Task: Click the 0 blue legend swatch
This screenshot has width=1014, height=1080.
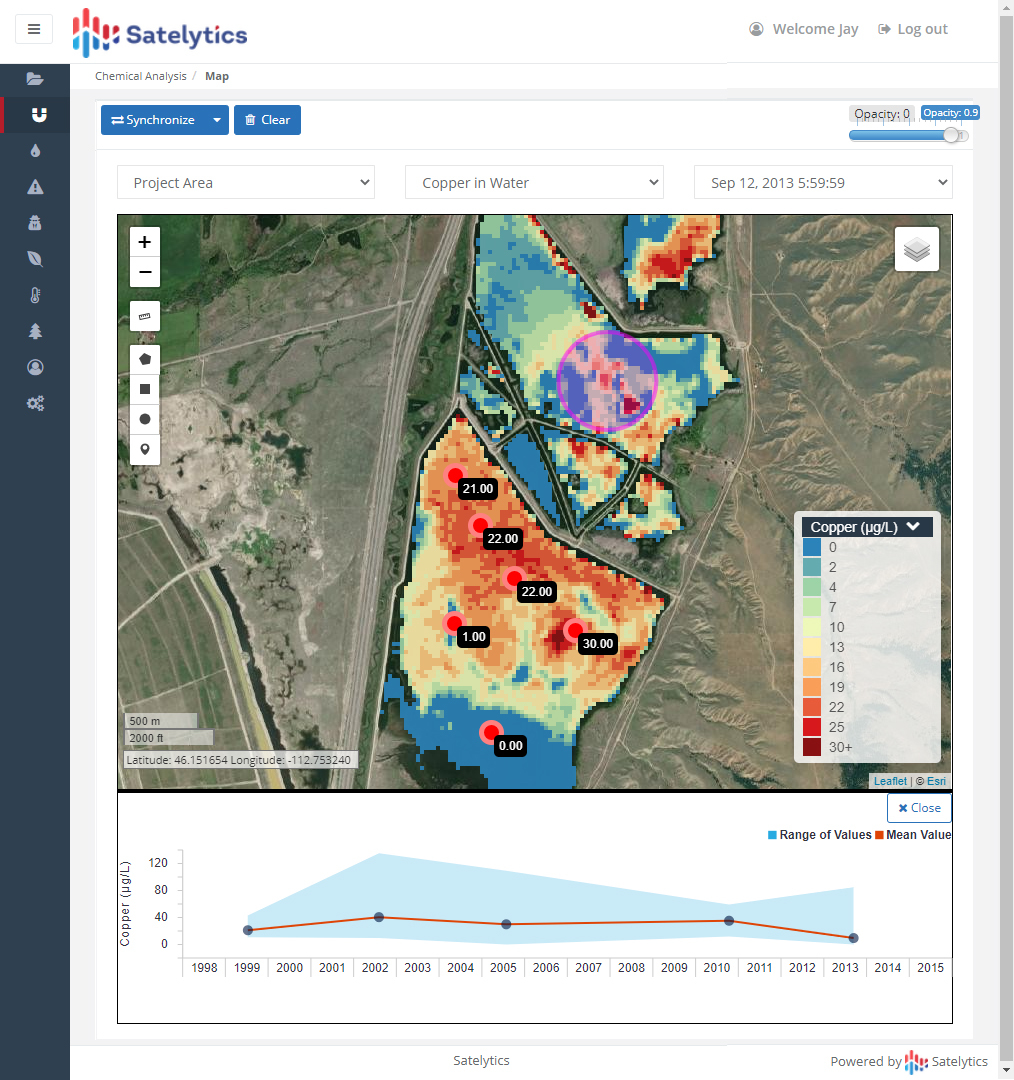Action: pyautogui.click(x=812, y=548)
